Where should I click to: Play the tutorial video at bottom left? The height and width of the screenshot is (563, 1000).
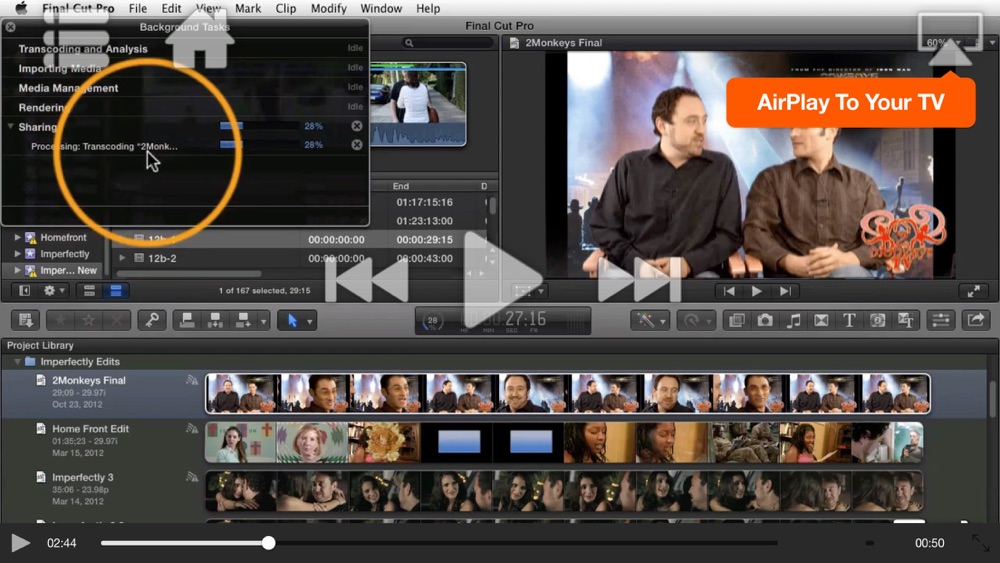coord(20,543)
